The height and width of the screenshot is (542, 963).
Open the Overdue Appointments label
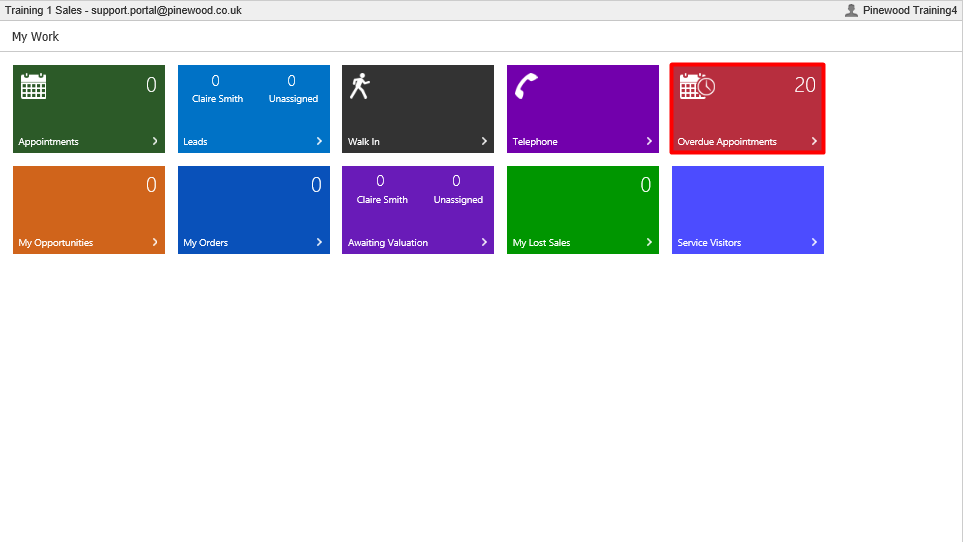tap(727, 142)
